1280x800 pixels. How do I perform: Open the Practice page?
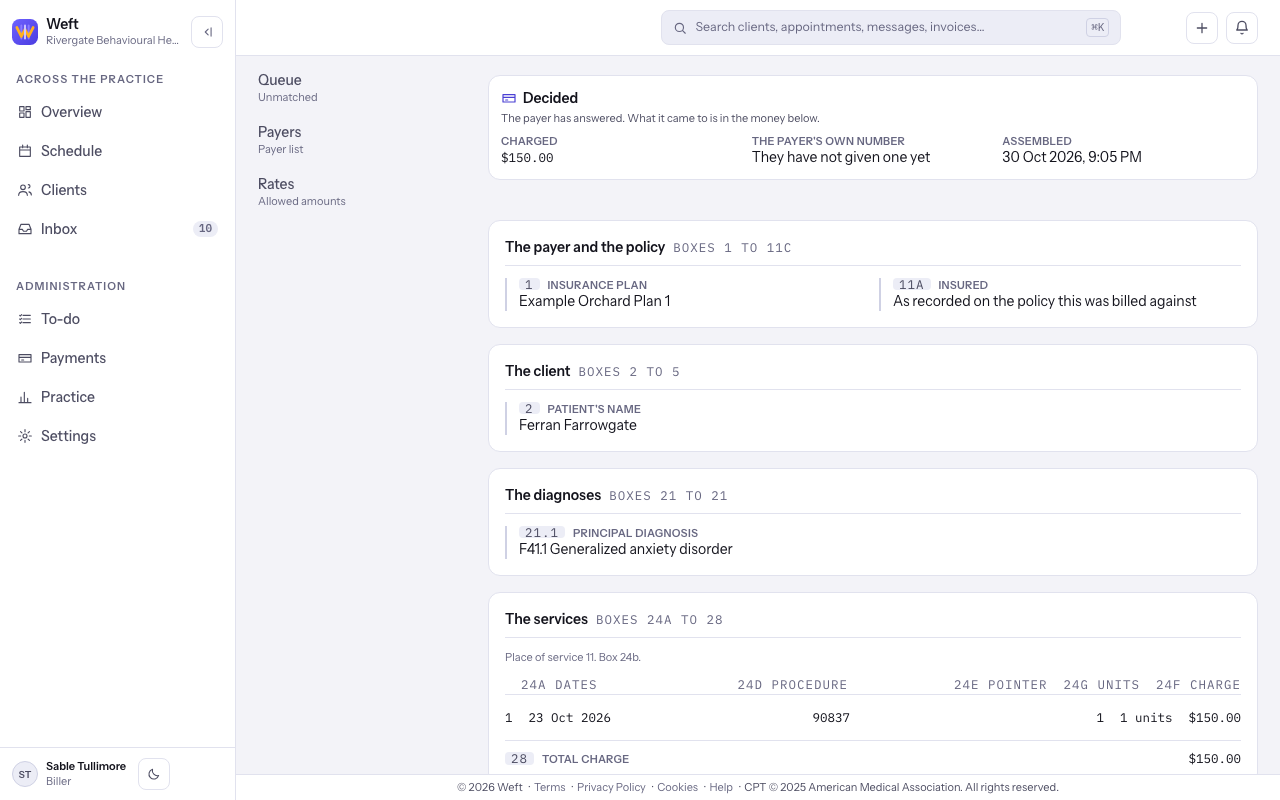coord(118,397)
